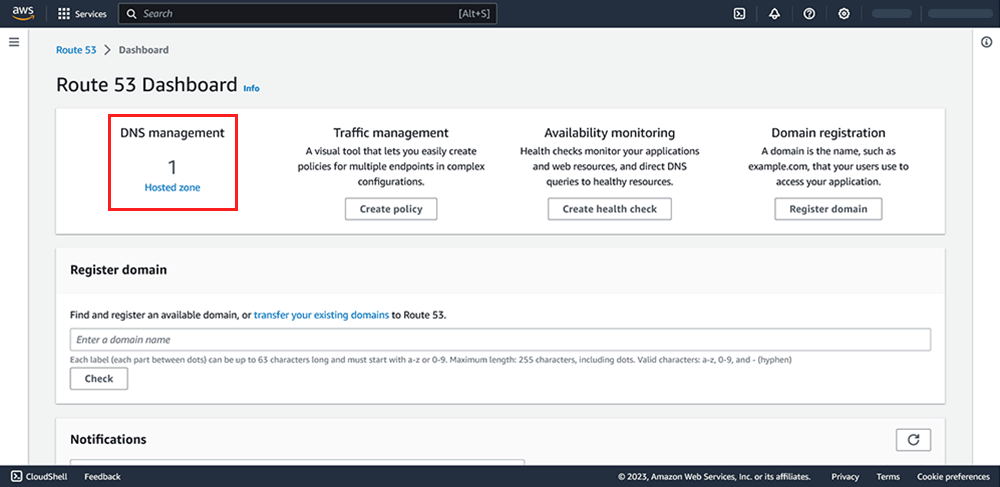Open settings gear icon in header
1000x487 pixels.
pos(844,13)
